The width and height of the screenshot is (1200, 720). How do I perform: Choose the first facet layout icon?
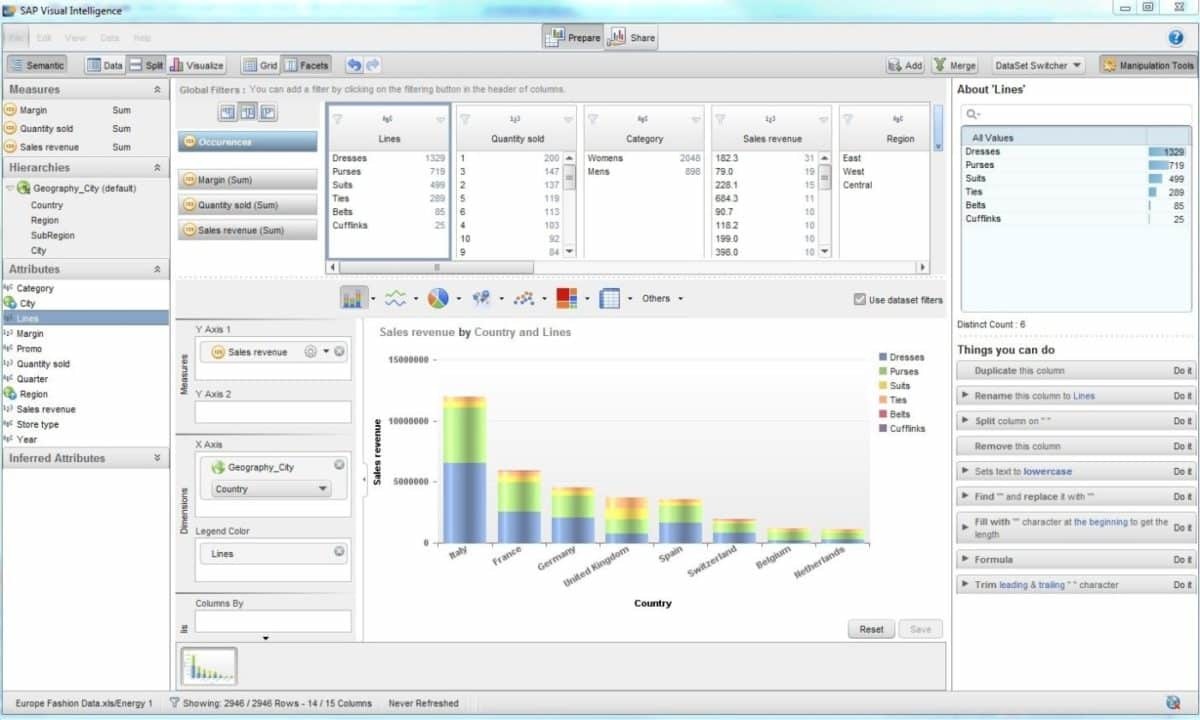point(227,112)
